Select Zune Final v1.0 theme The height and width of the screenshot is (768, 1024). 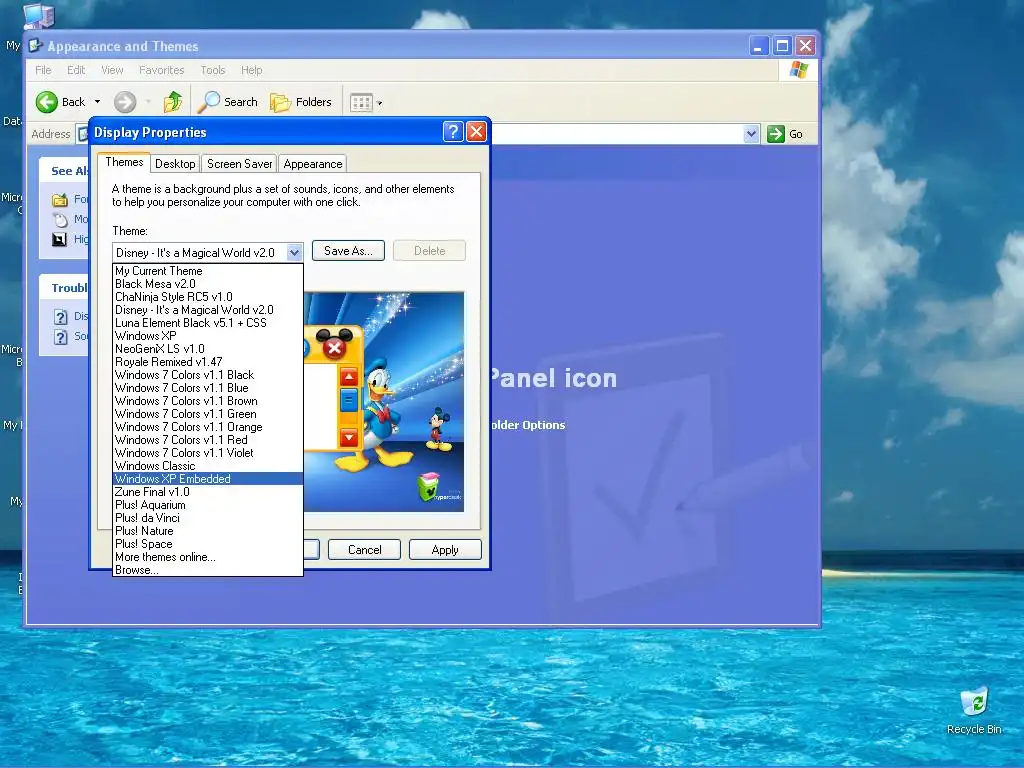click(208, 492)
